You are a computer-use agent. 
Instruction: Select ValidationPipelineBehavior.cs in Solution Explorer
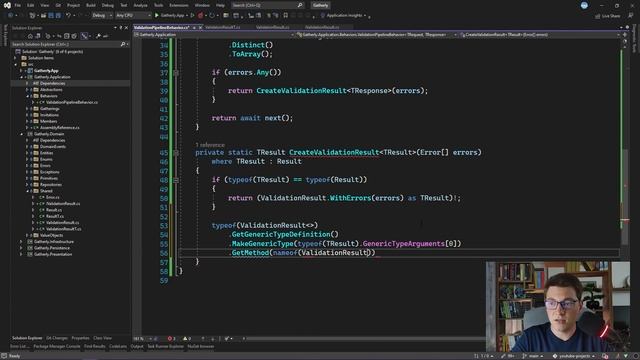(72, 102)
